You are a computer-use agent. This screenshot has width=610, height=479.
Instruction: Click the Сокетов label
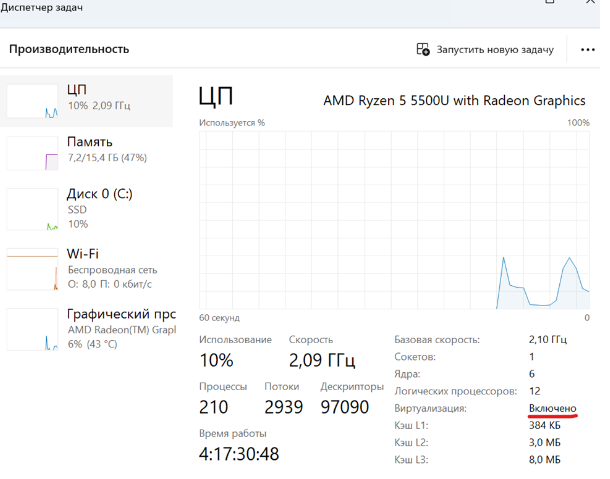tap(415, 357)
